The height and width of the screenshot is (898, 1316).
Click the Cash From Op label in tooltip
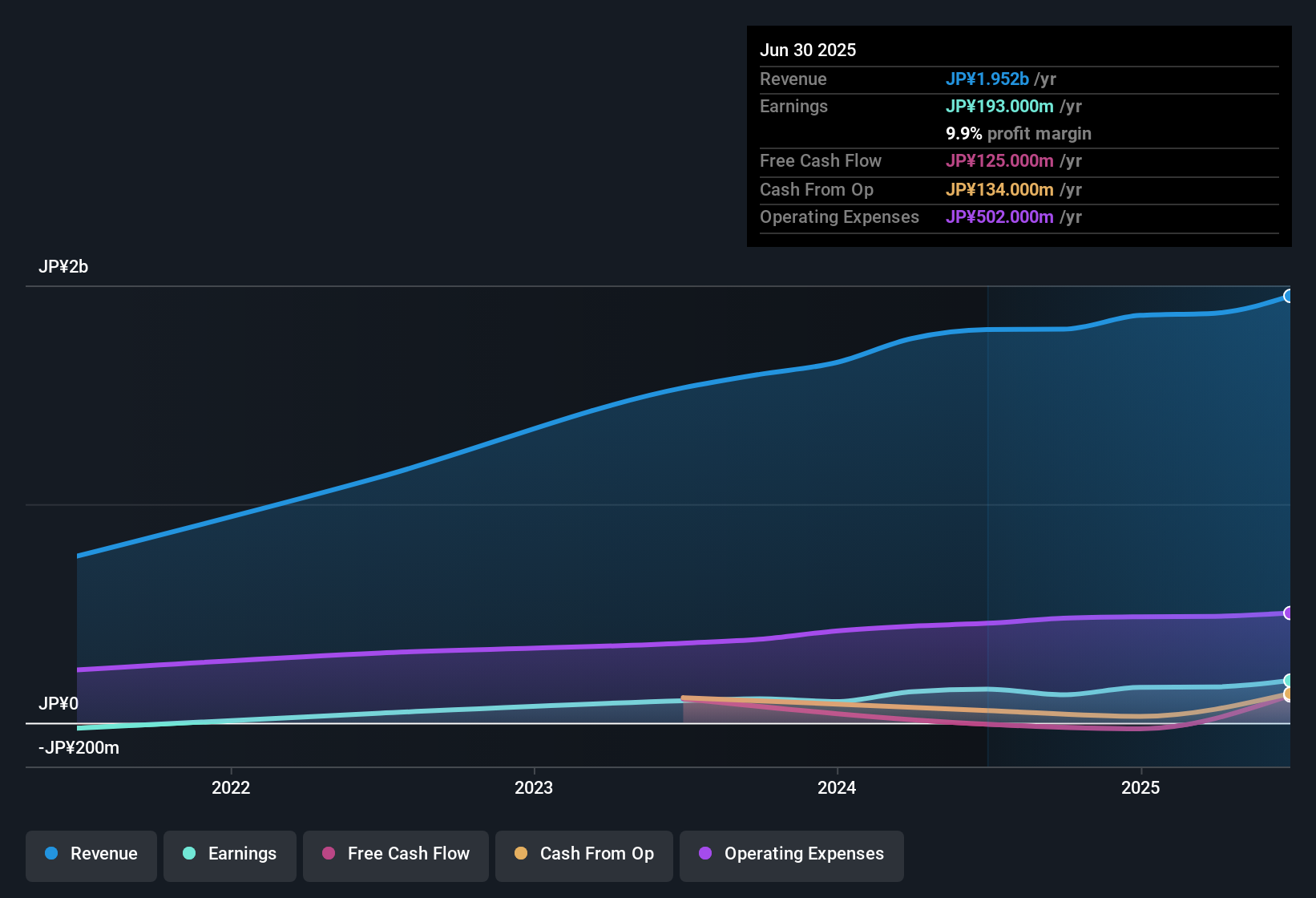pos(817,189)
